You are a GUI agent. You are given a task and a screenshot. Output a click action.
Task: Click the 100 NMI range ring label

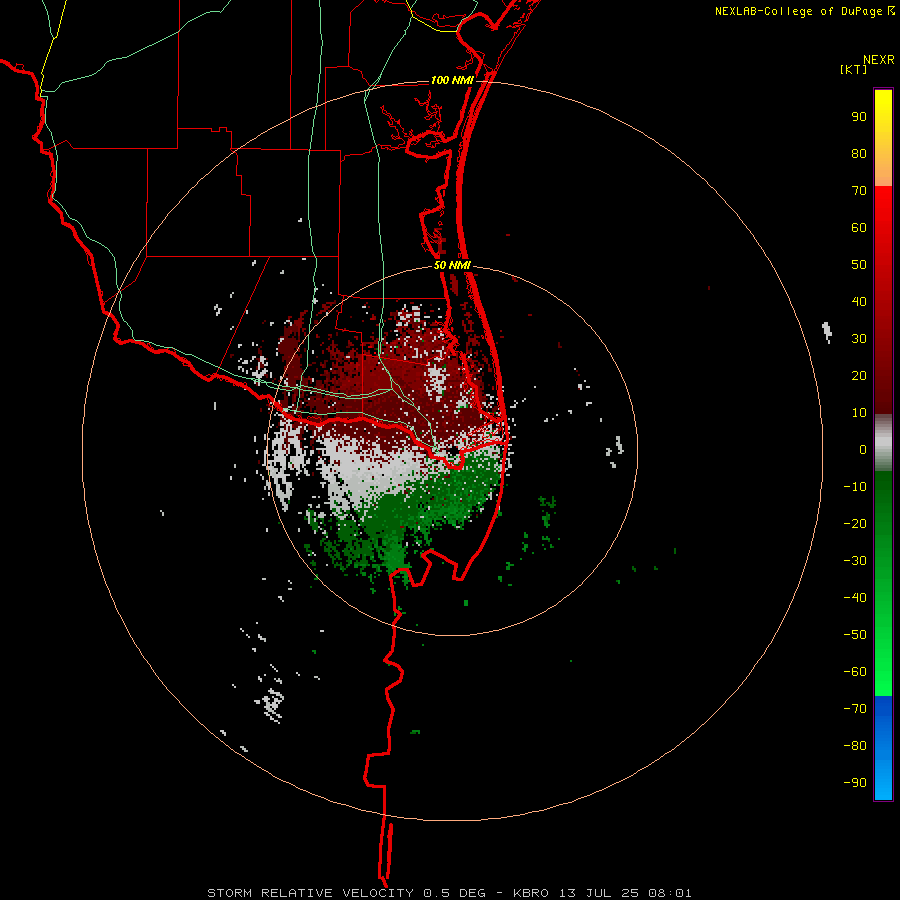[x=452, y=80]
